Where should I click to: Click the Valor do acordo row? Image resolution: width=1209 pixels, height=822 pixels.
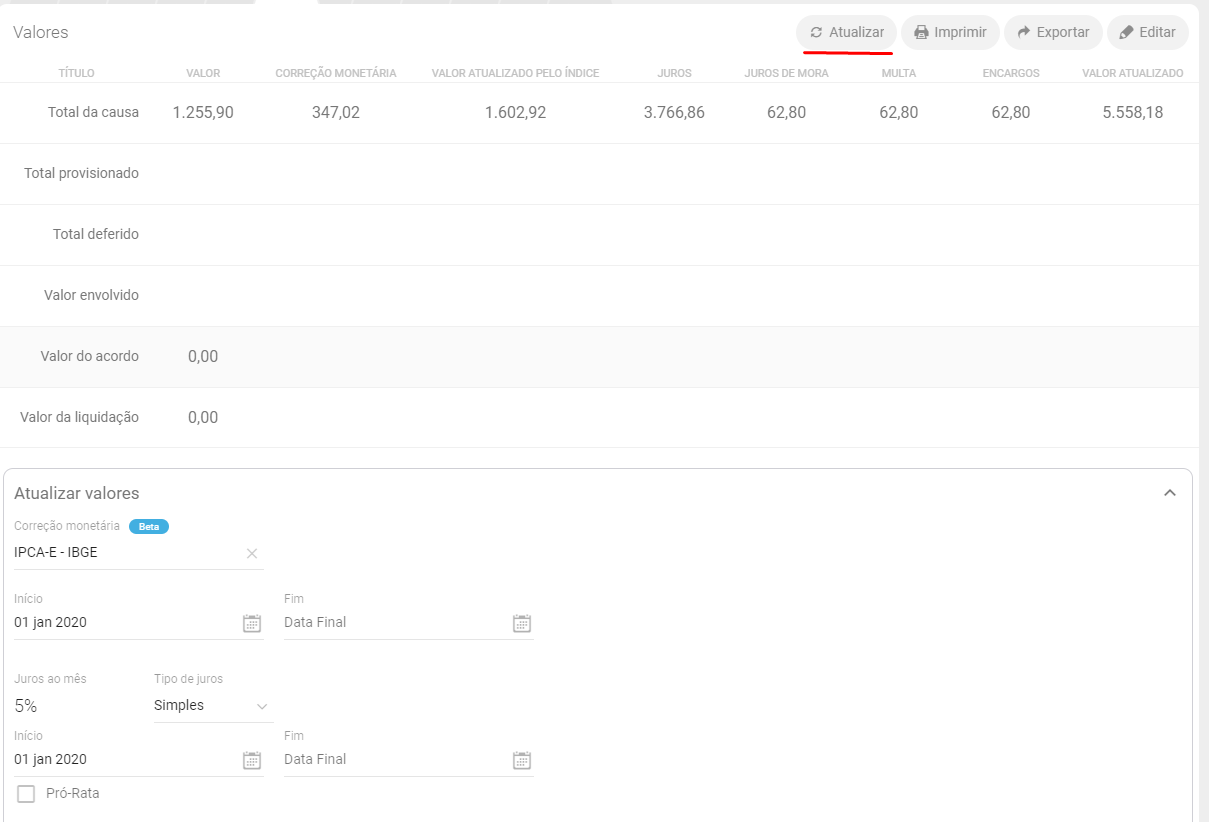[x=90, y=357]
